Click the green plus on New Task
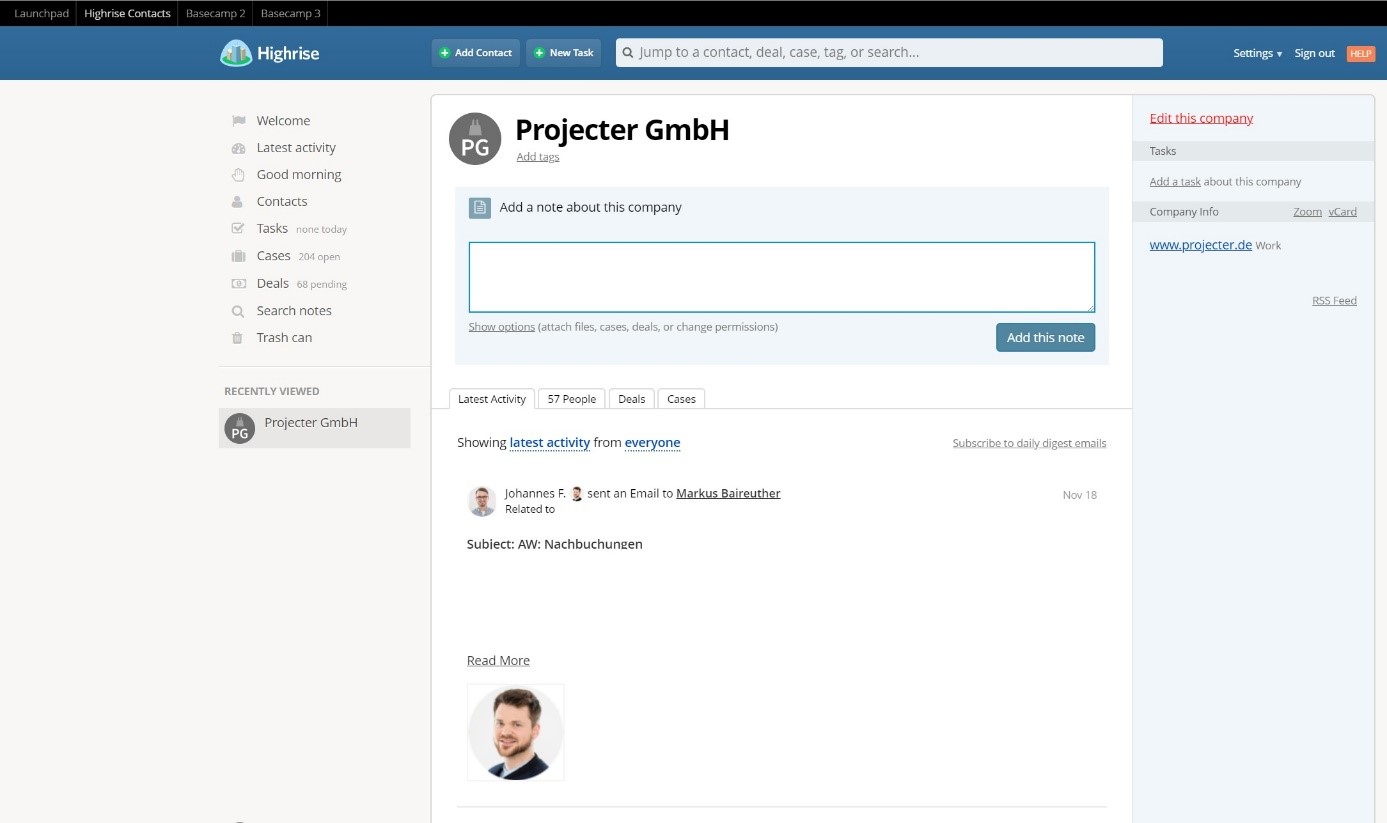This screenshot has height=823, width=1387. pyautogui.click(x=540, y=53)
